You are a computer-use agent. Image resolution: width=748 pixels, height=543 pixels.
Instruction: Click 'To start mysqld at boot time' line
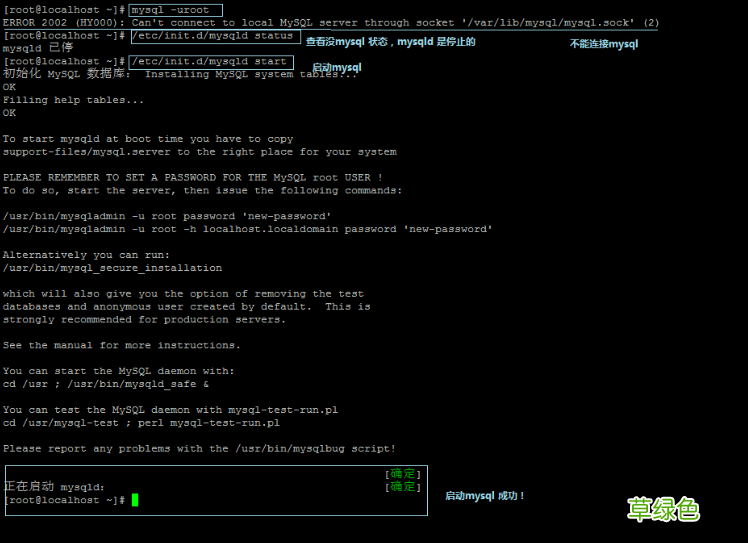click(x=148, y=139)
